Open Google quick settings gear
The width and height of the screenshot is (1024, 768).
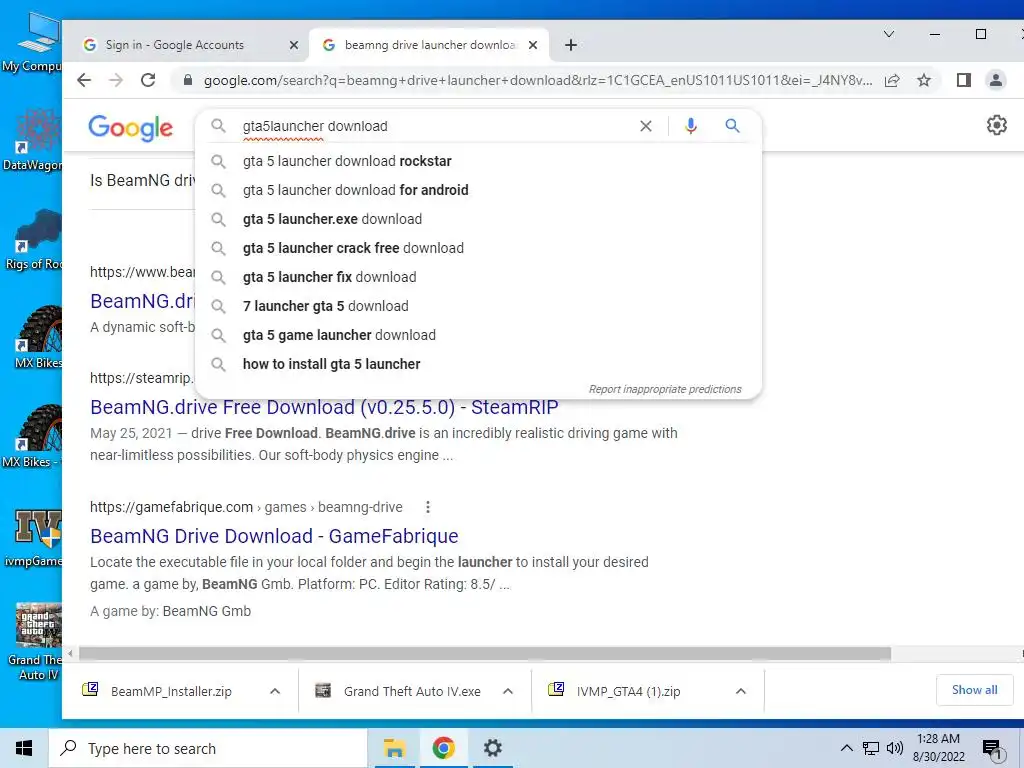997,125
